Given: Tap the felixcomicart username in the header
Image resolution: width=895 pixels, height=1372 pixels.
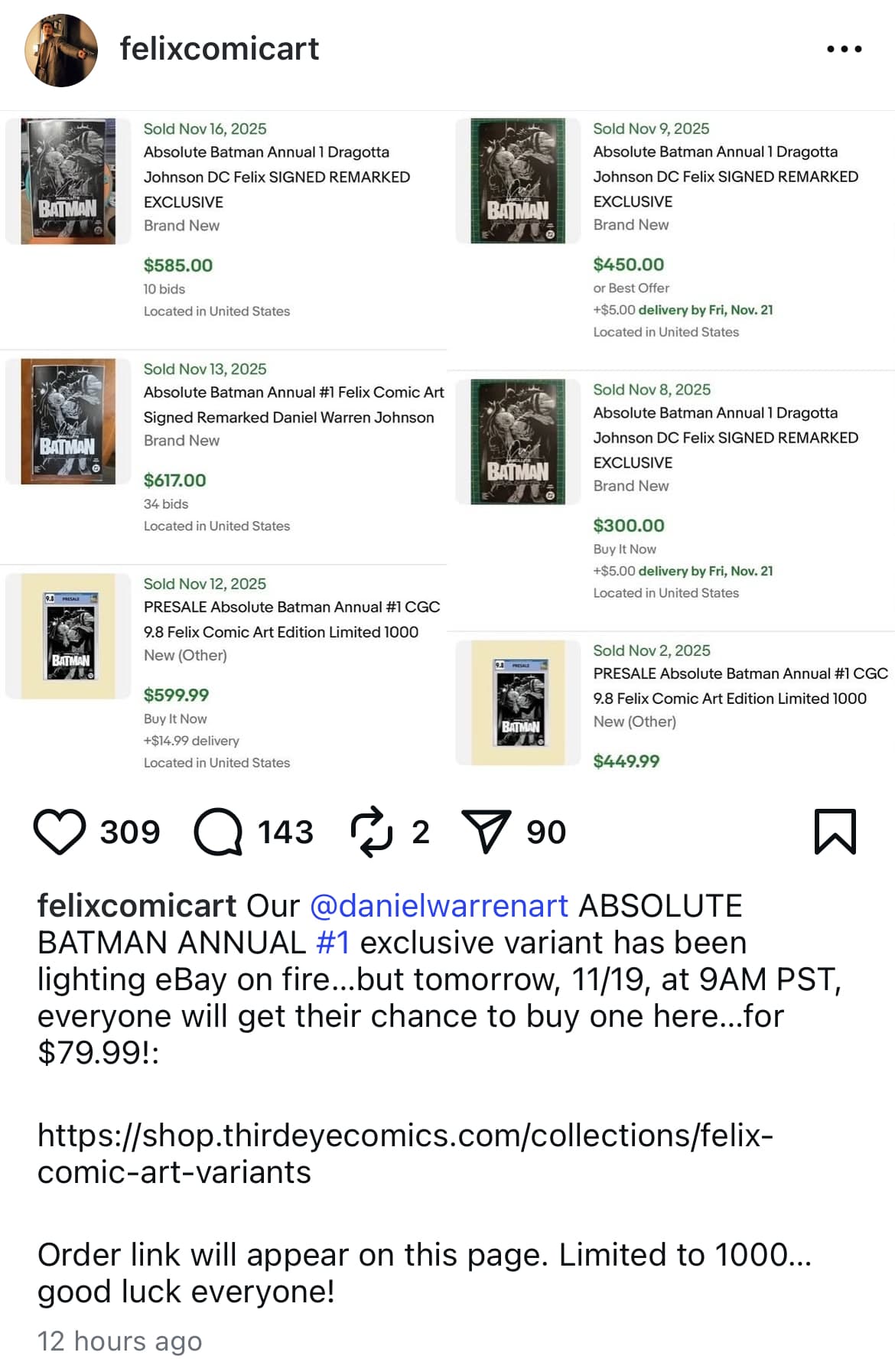Looking at the screenshot, I should tap(220, 49).
